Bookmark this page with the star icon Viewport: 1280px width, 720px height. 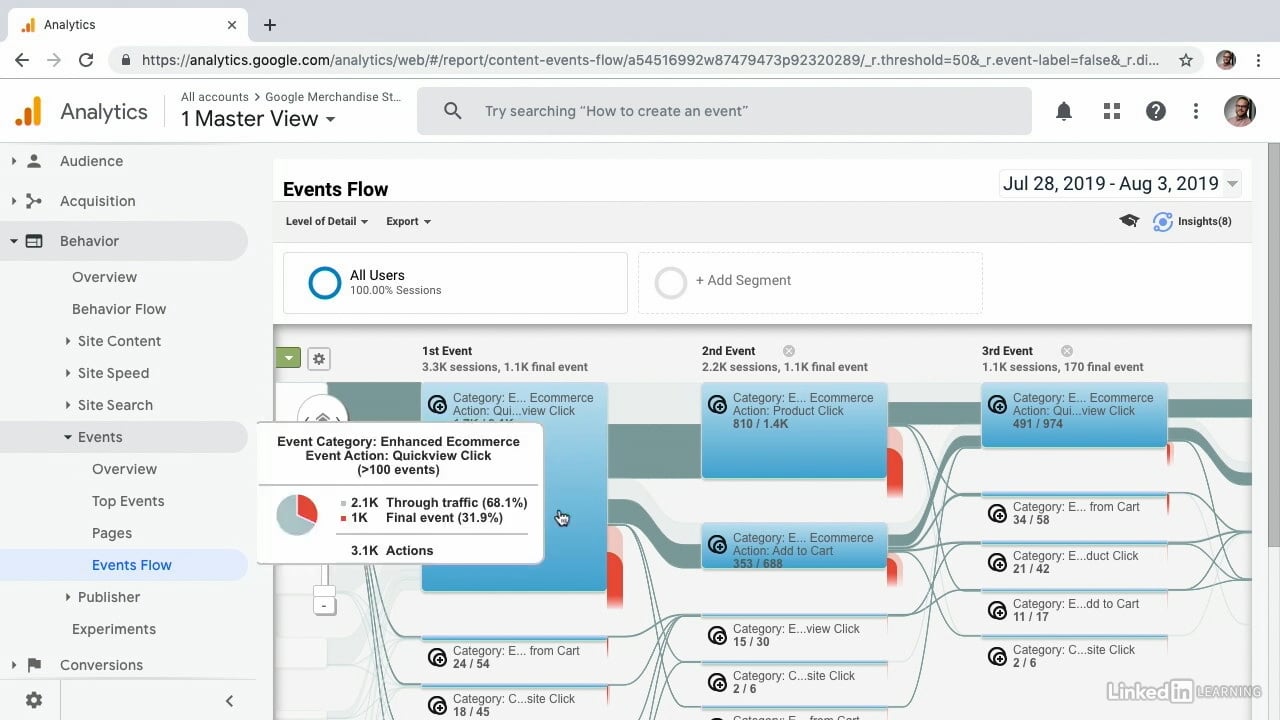point(1186,60)
